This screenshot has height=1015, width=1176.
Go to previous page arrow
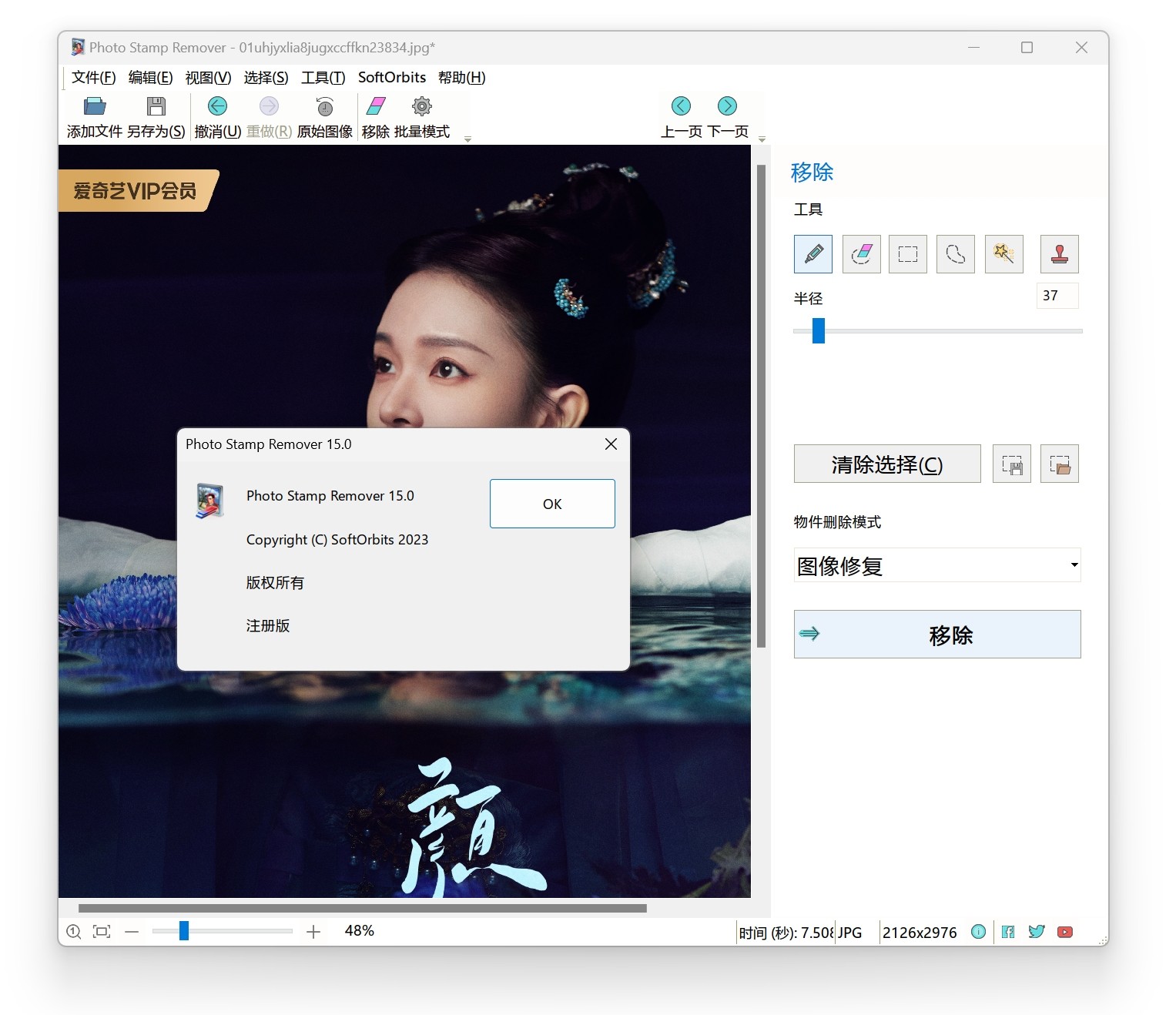click(682, 106)
